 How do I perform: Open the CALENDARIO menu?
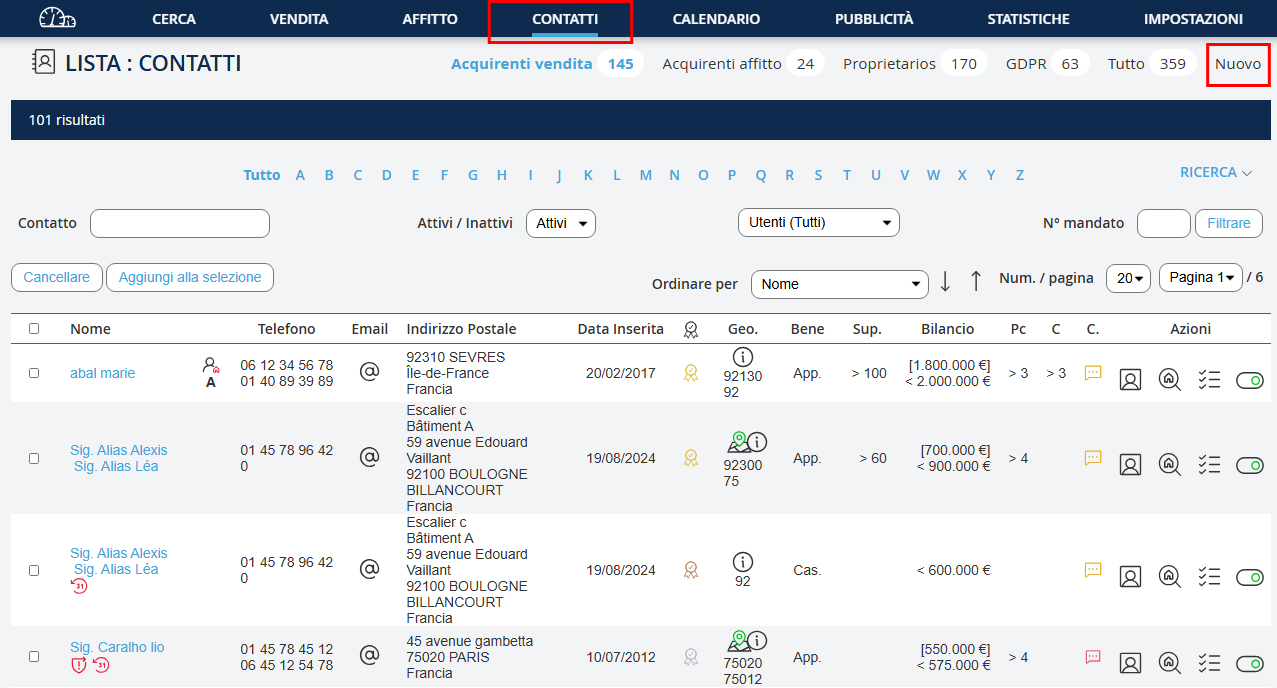pos(716,19)
